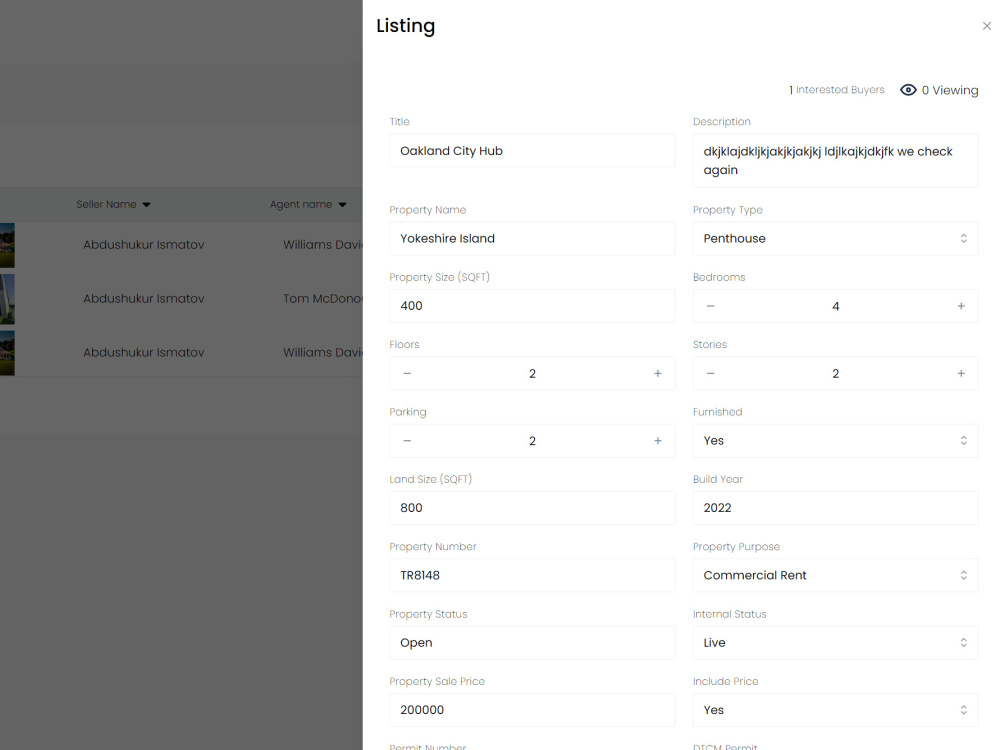This screenshot has width=1000, height=750.
Task: Select third row Abdushukur Ismatov
Action: 143,353
